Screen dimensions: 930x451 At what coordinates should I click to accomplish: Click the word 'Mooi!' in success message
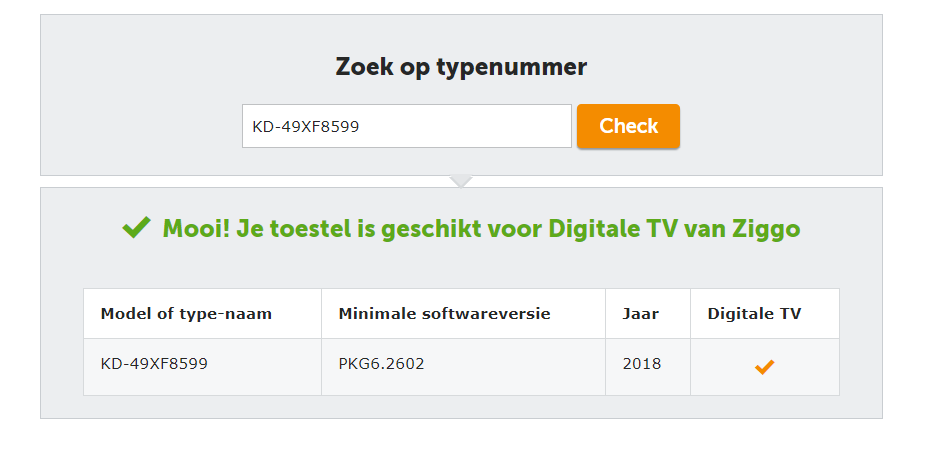(x=197, y=229)
